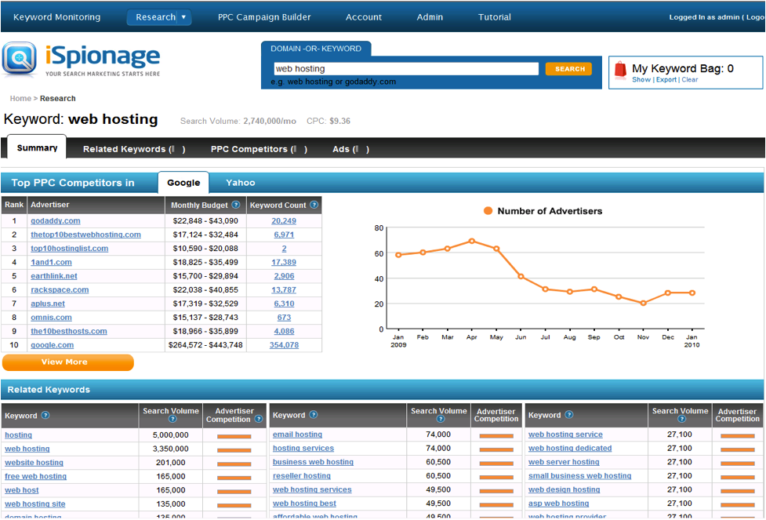The image size is (766, 520).
Task: Click competition bar for 'email hosting' row
Action: pos(496,436)
